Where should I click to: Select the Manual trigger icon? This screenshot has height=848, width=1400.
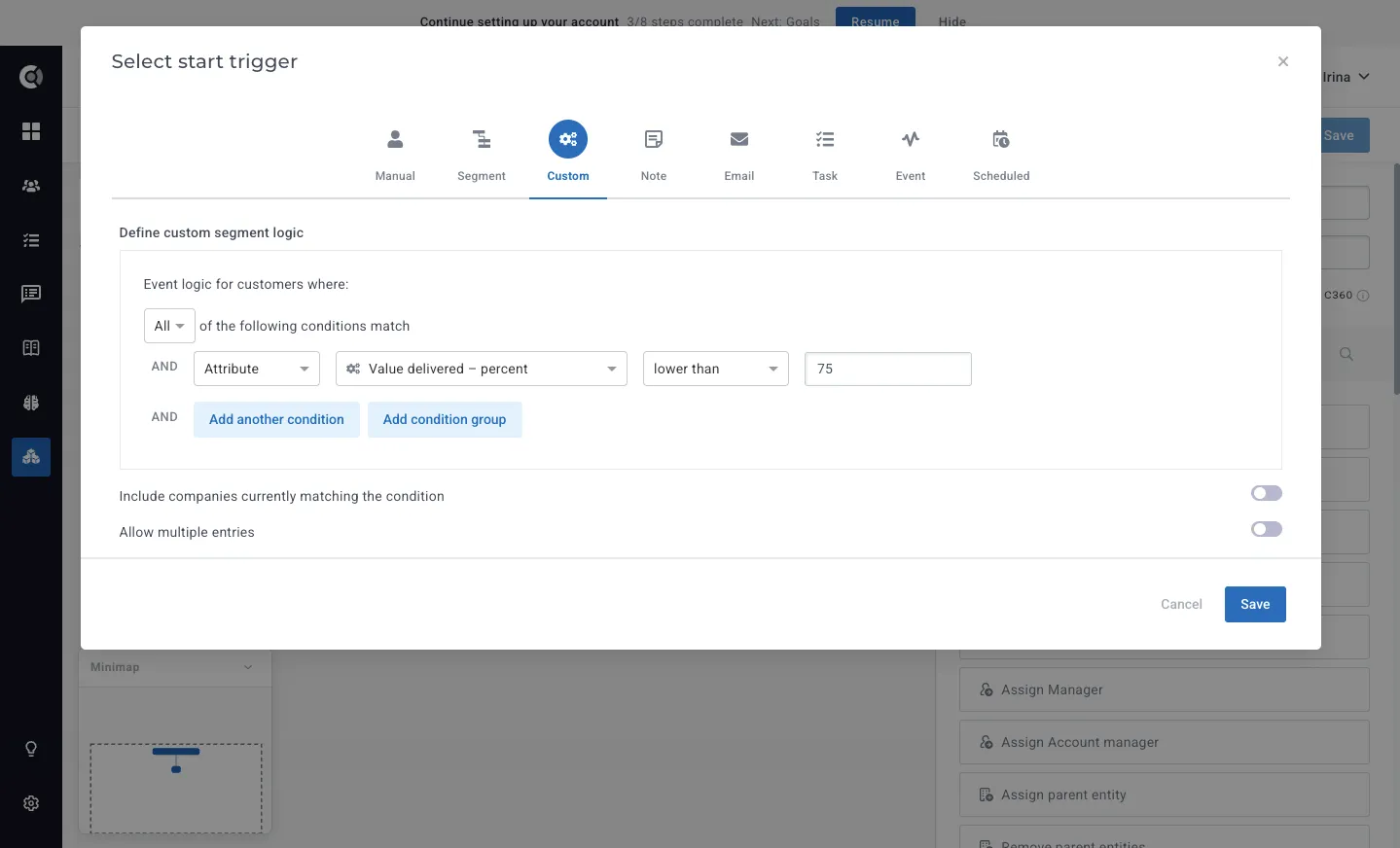click(395, 139)
